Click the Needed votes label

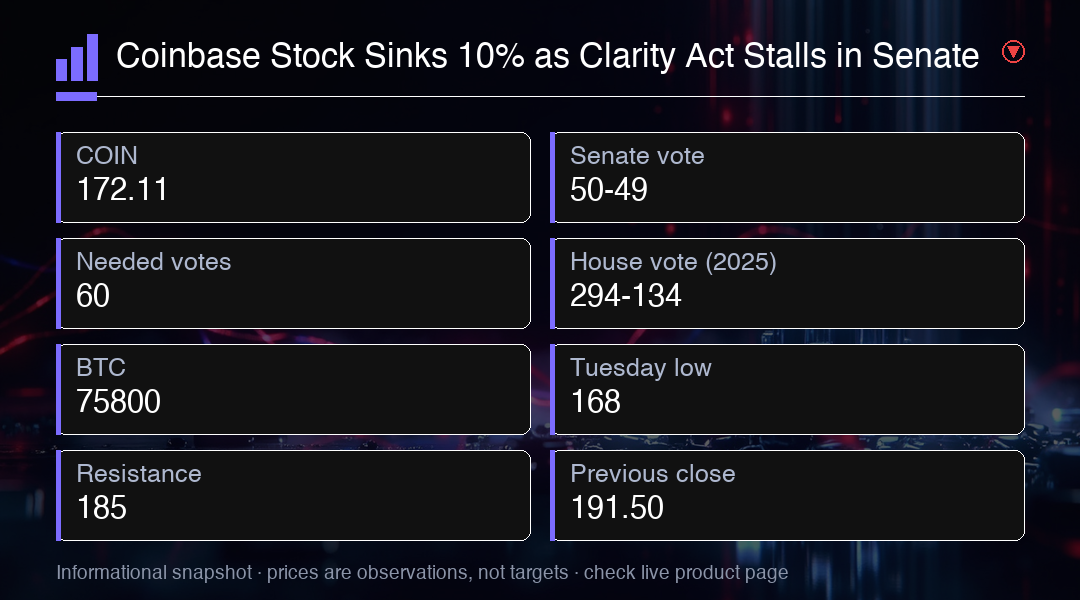coord(154,262)
